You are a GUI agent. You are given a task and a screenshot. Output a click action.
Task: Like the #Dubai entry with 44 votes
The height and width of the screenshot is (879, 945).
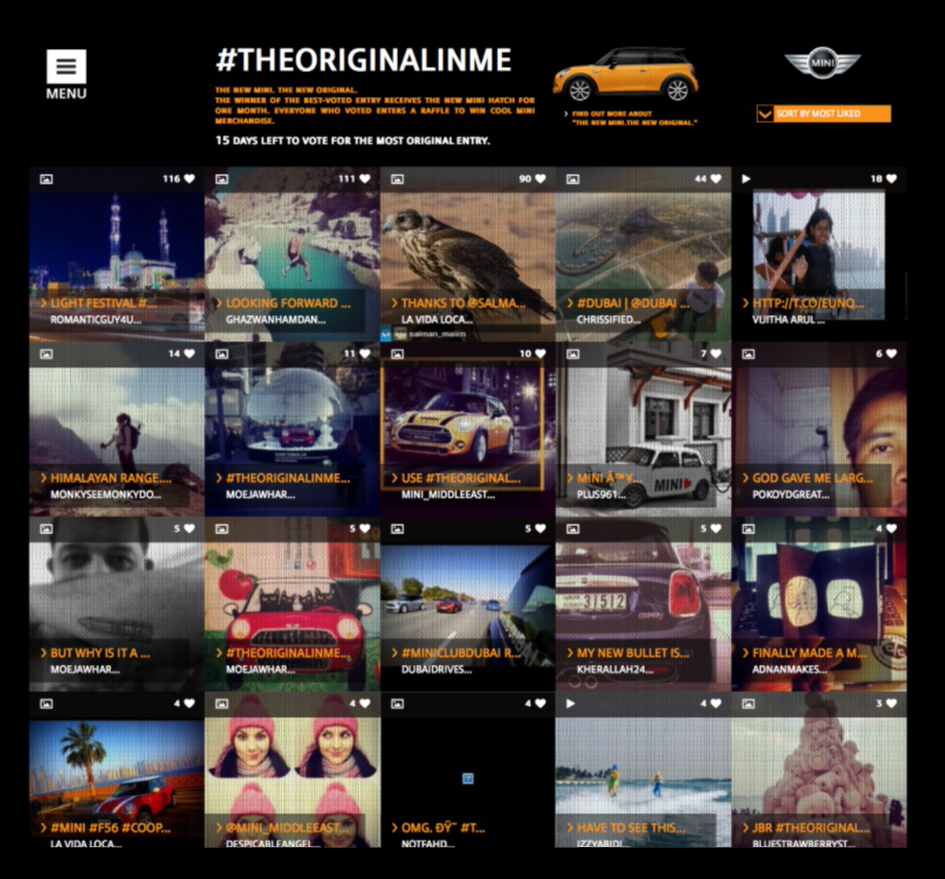[715, 178]
